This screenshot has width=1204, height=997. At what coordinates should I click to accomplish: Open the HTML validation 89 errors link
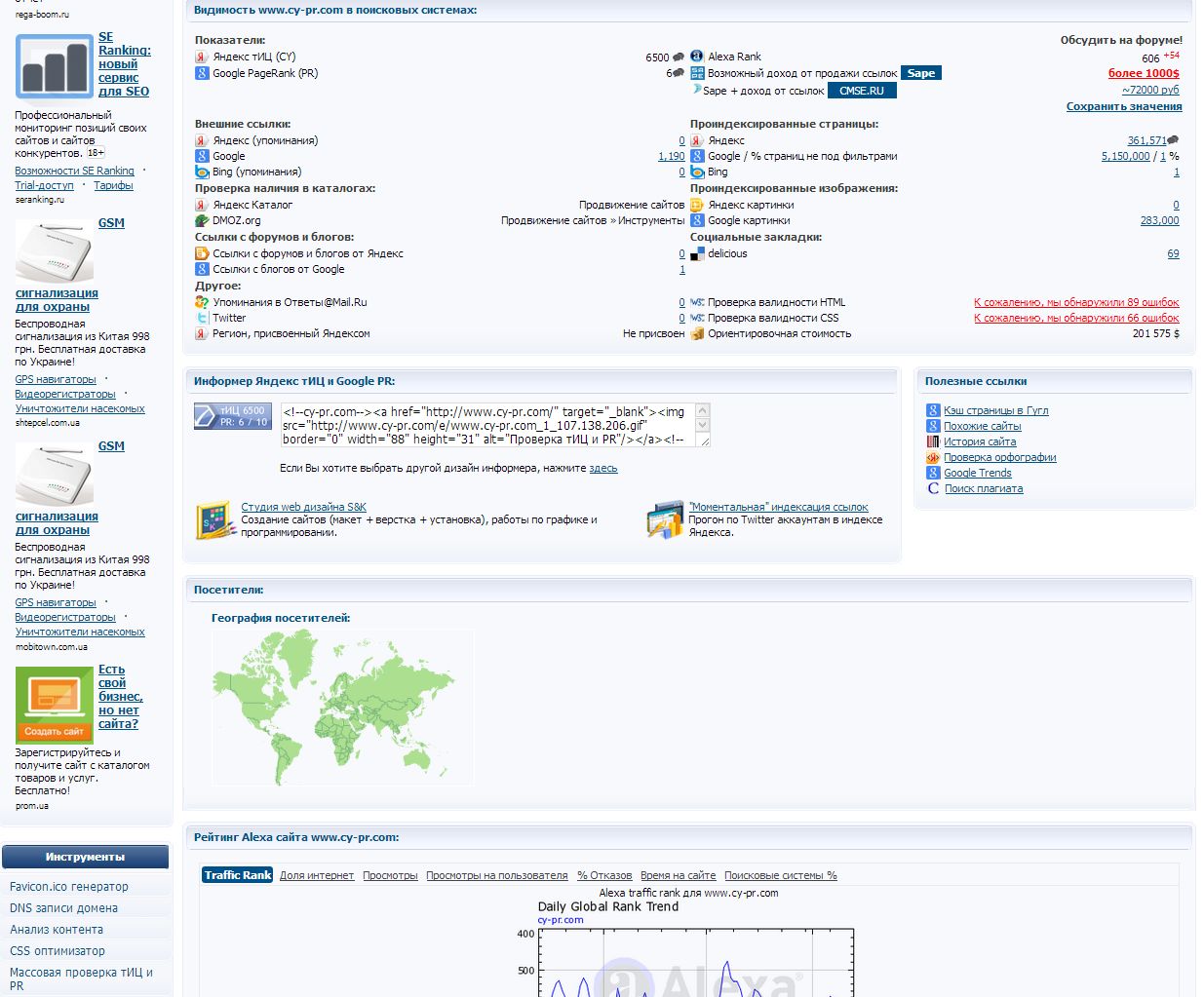[x=1075, y=302]
